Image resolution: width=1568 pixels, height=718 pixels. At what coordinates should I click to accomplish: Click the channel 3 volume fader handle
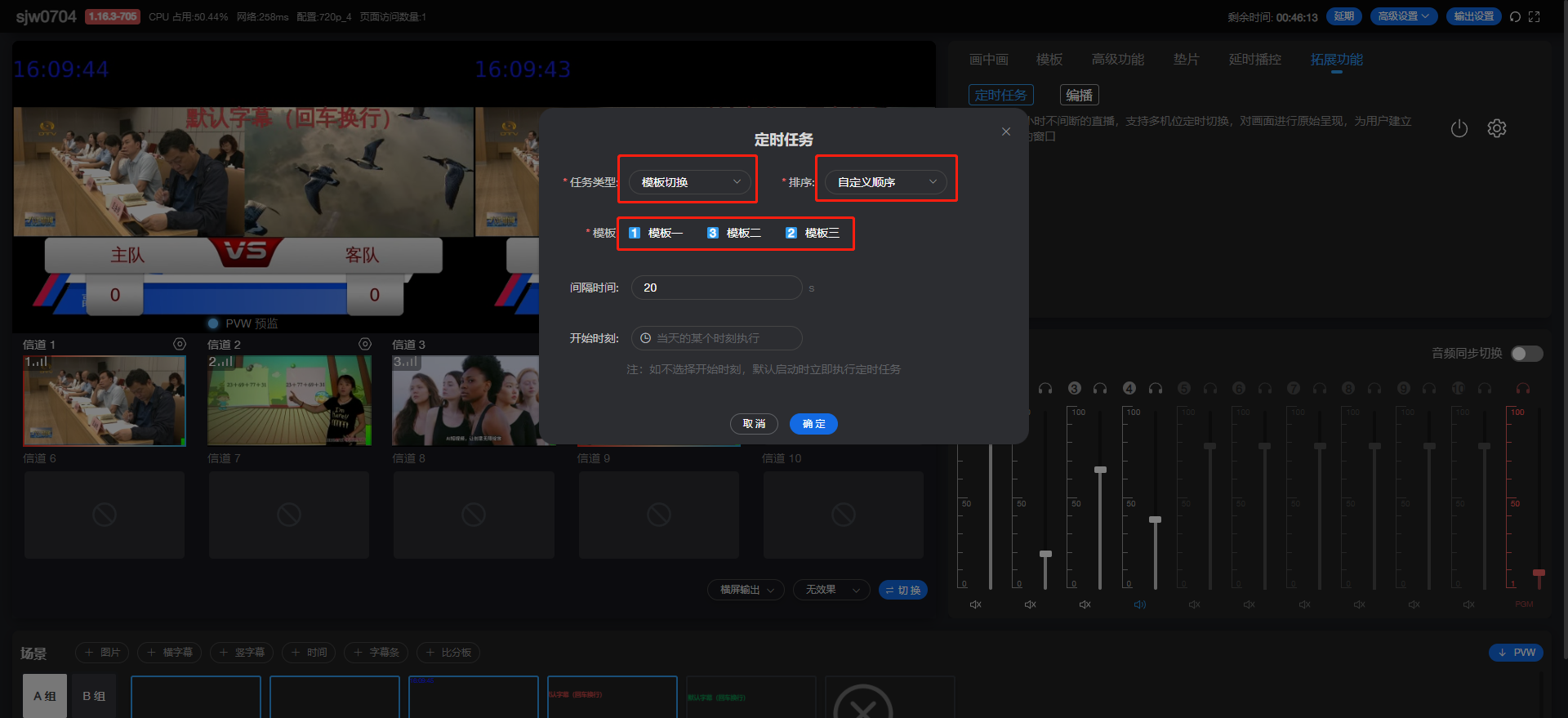point(1100,470)
